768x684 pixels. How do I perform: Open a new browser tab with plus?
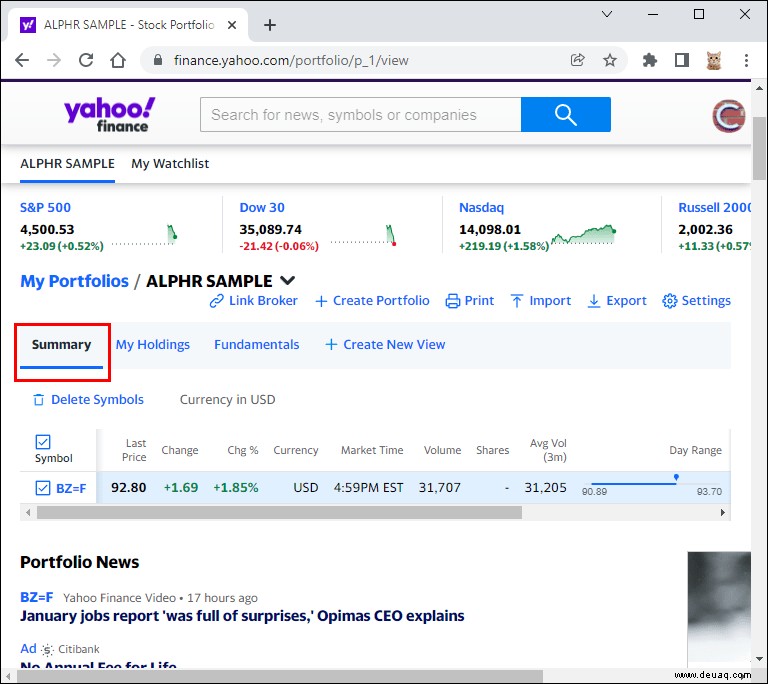(270, 25)
